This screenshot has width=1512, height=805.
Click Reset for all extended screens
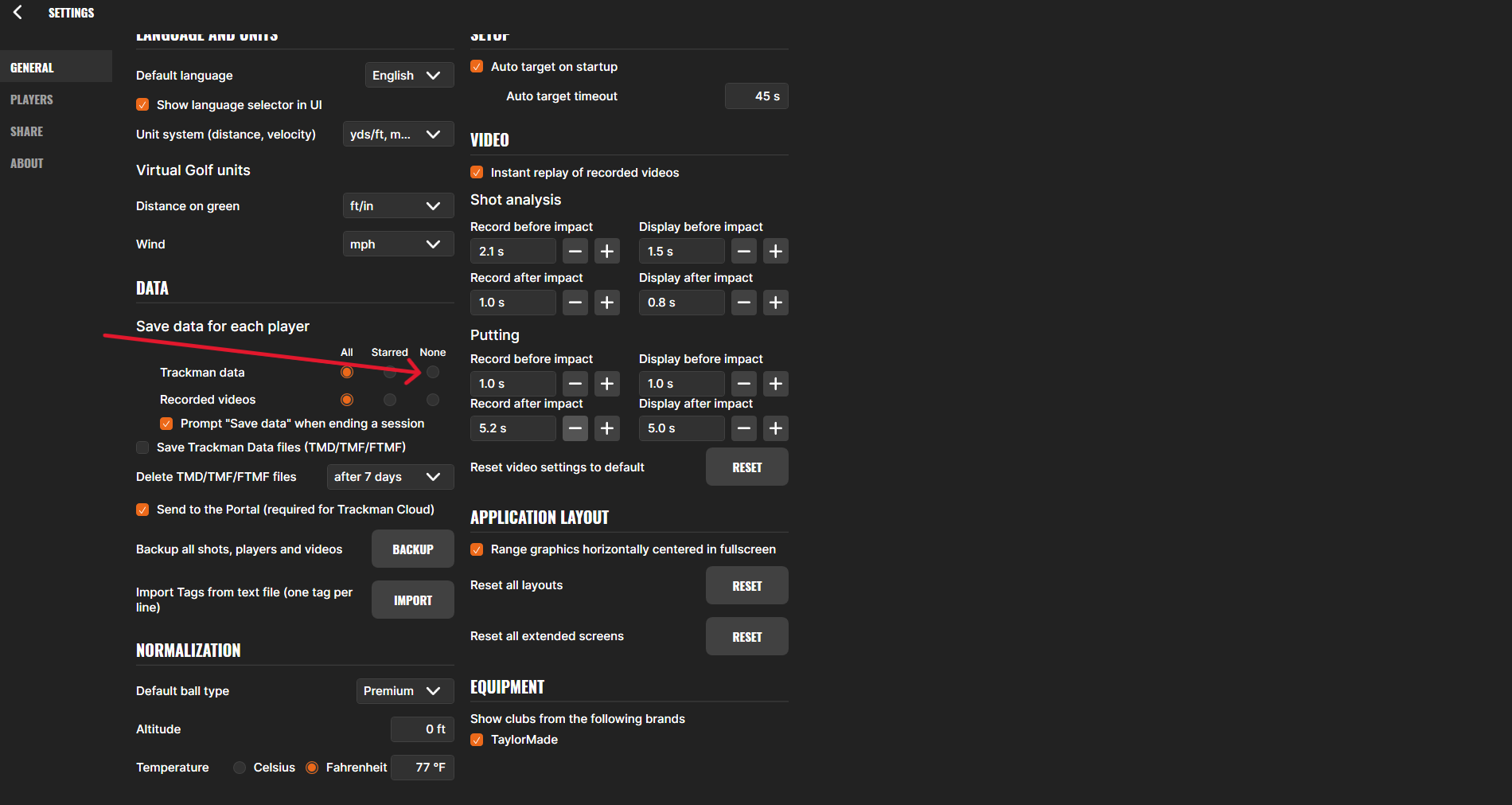(x=747, y=637)
